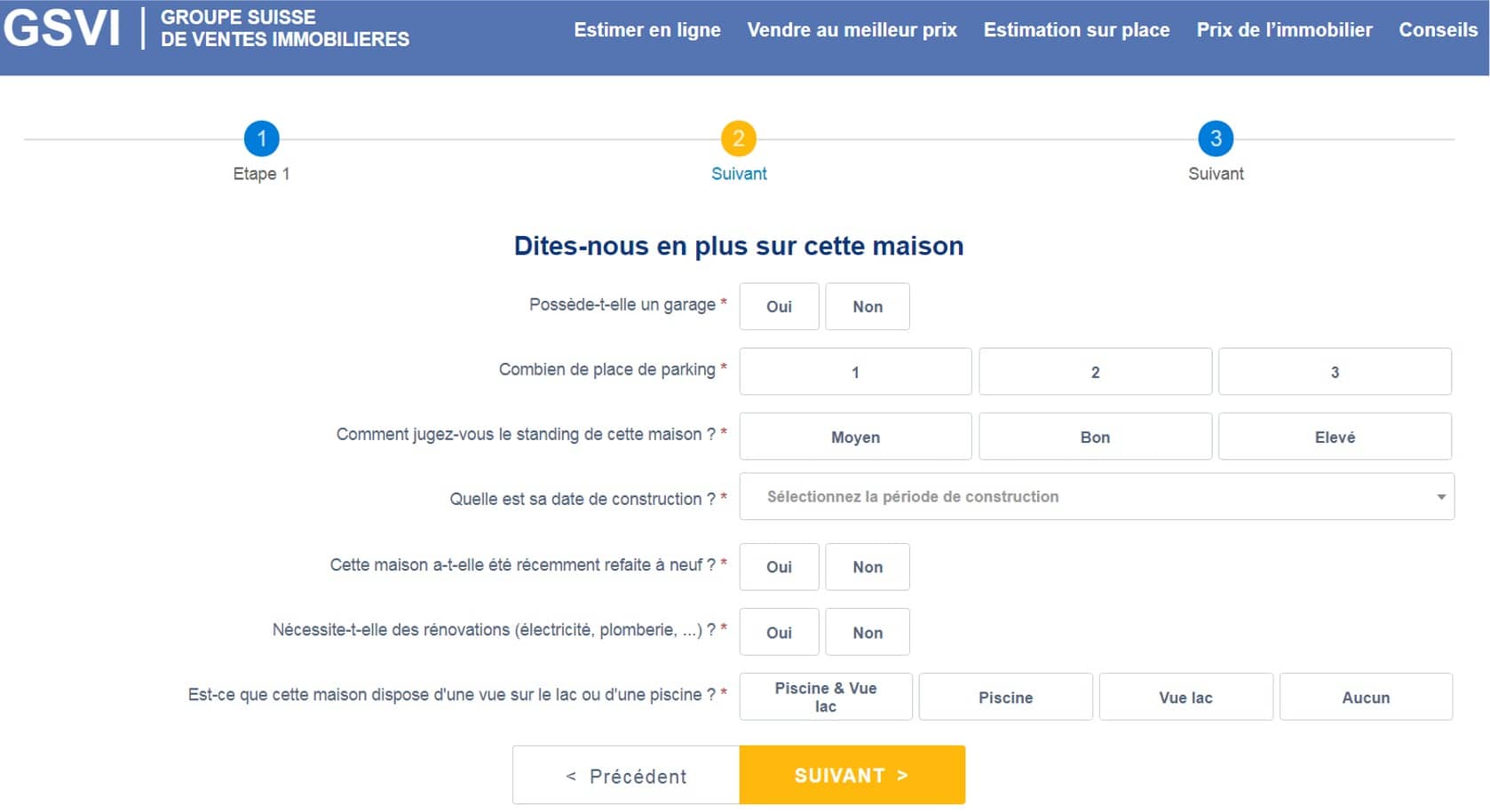Screen dimensions: 1490x812
Task: Open Estimer en ligne menu
Action: [x=647, y=30]
